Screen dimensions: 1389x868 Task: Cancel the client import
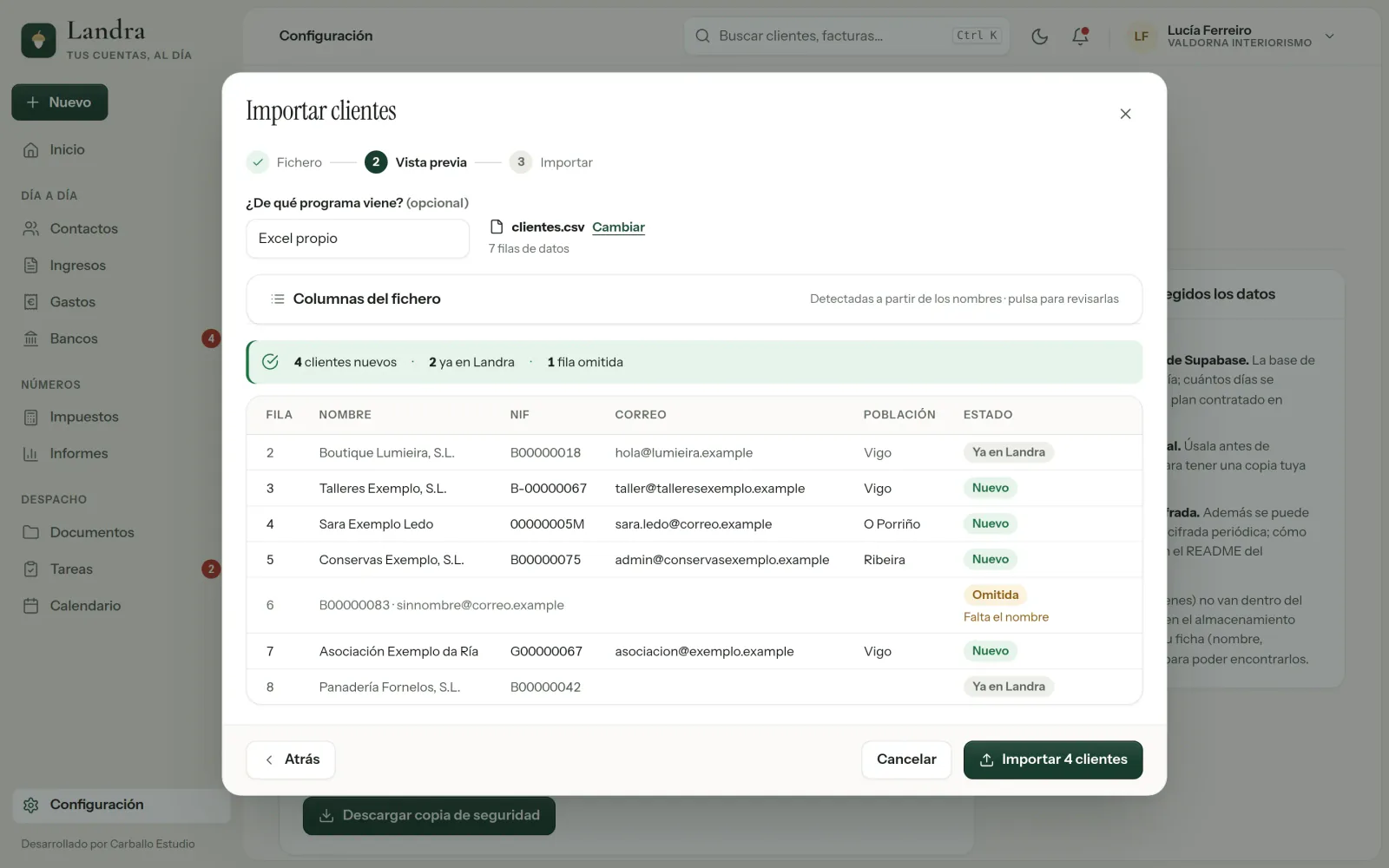click(x=906, y=760)
